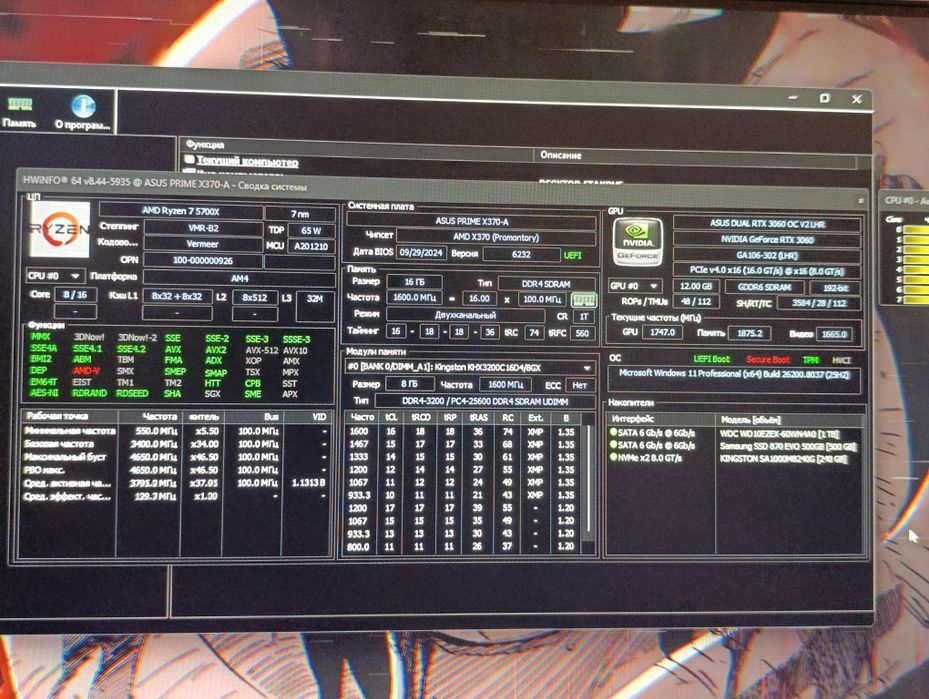This screenshot has height=699, width=929.
Task: Click the GPU clock 1747.0 value
Action: coord(662,332)
